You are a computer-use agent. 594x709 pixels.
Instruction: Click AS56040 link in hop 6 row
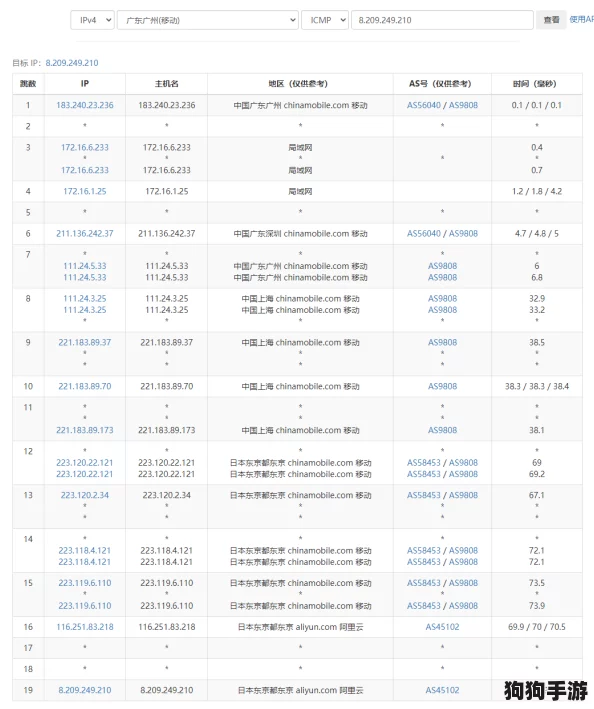point(424,234)
